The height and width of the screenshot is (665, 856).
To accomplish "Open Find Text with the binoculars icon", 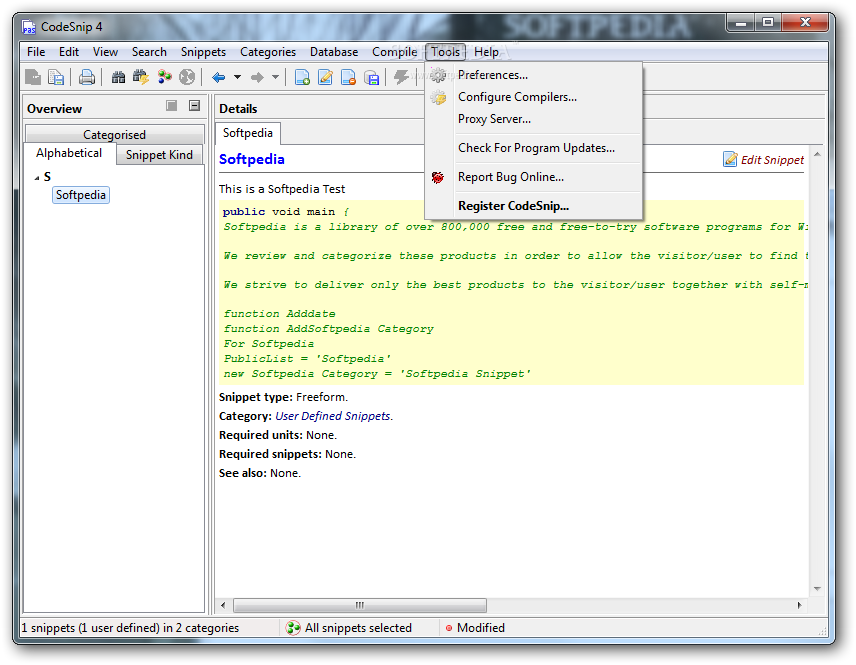I will click(x=118, y=77).
